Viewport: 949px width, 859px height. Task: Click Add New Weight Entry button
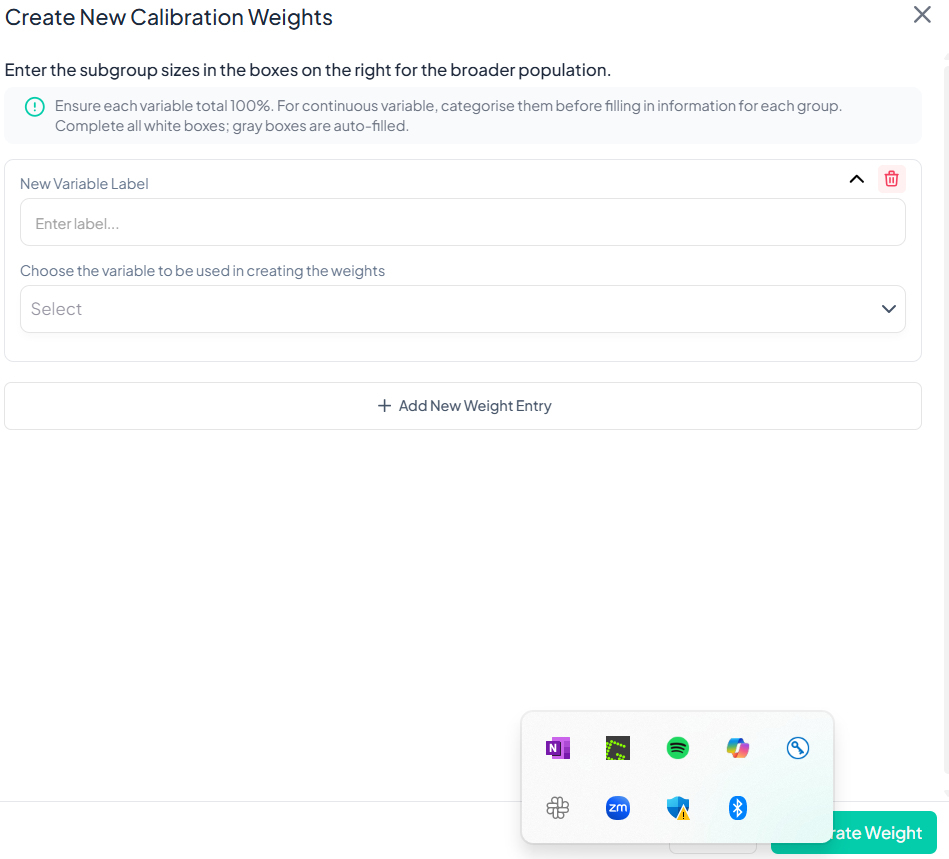462,406
